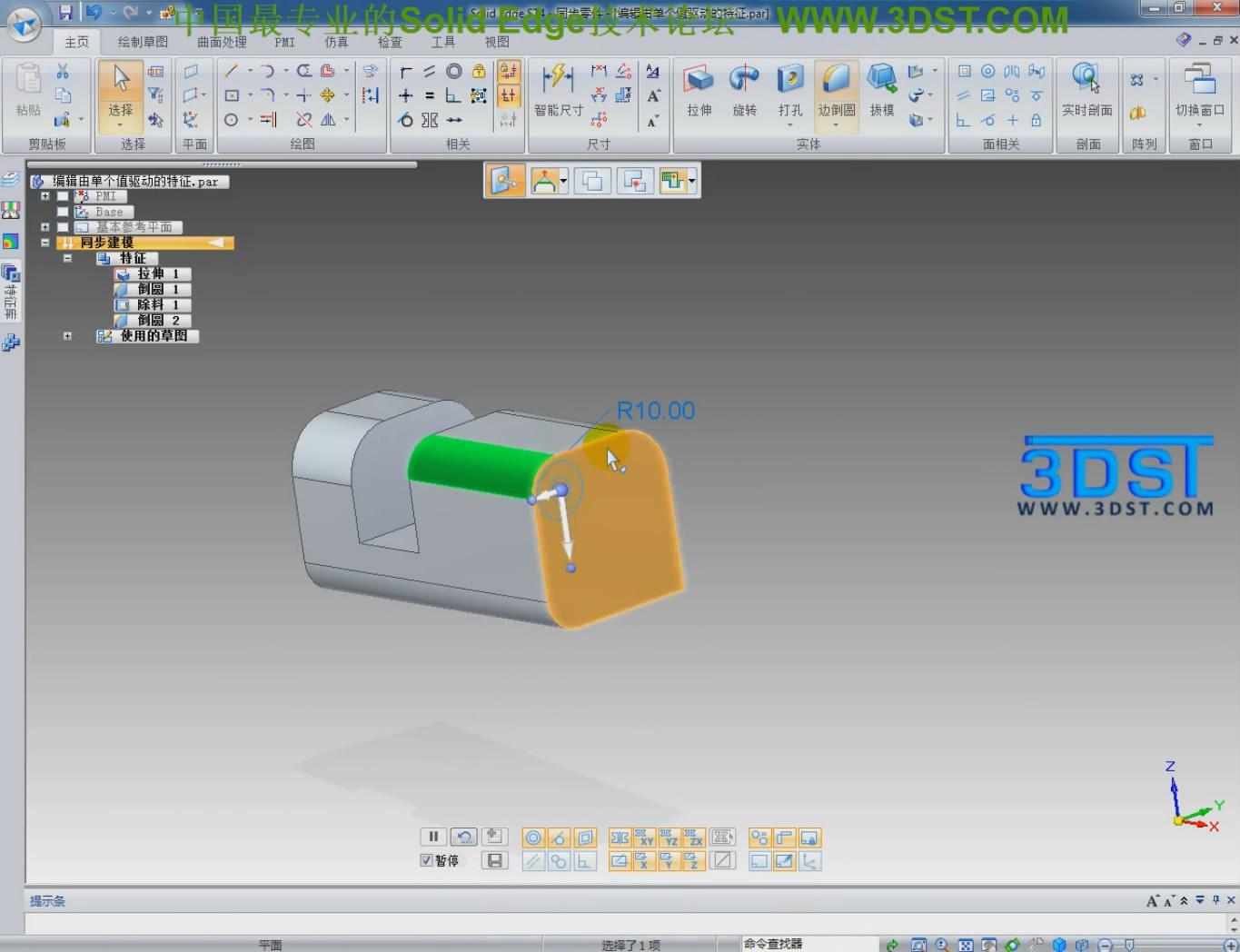Open the PMI ribbon tab
The width and height of the screenshot is (1240, 952).
tap(285, 42)
